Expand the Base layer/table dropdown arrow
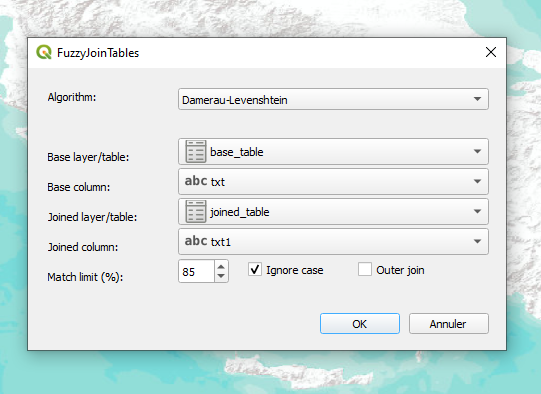Image resolution: width=541 pixels, height=394 pixels. point(478,151)
